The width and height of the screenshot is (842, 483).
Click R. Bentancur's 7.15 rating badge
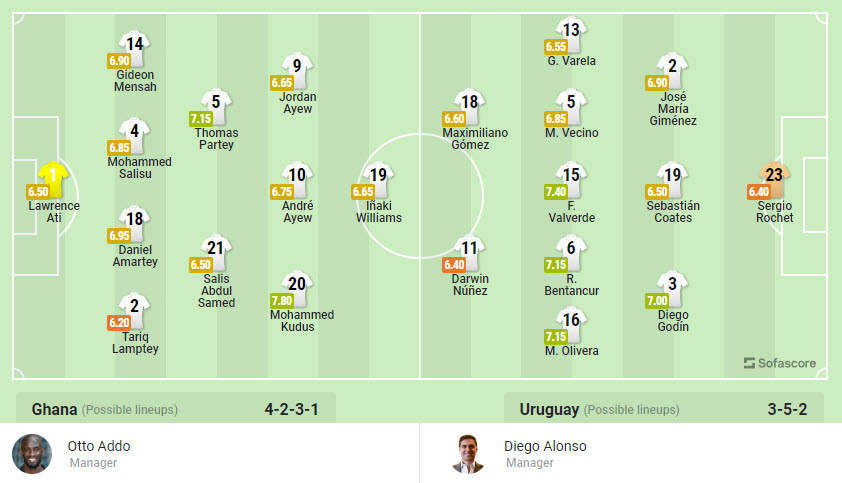pos(556,264)
